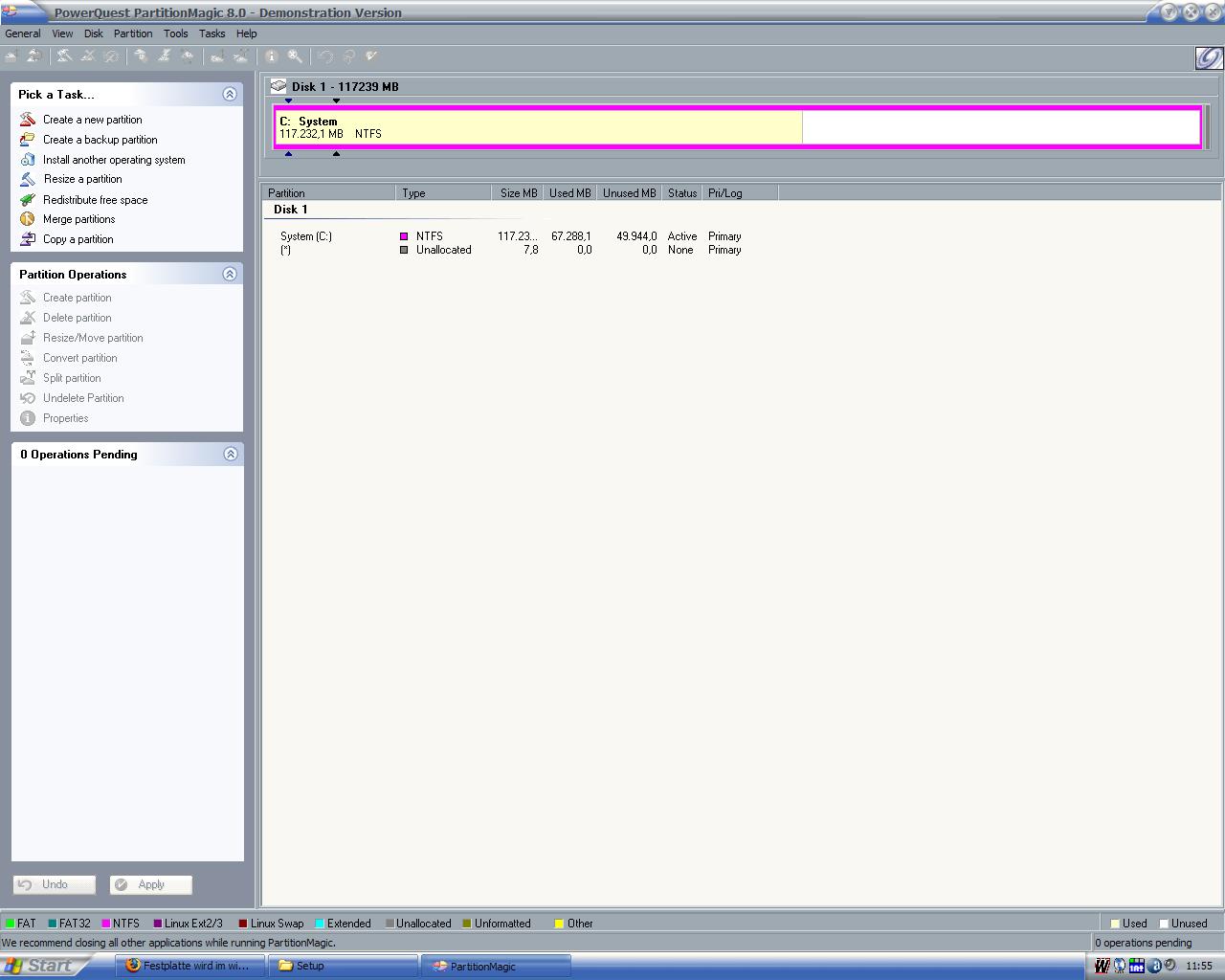Click the 1A keyboard tray icon
1225x980 pixels.
(1137, 966)
